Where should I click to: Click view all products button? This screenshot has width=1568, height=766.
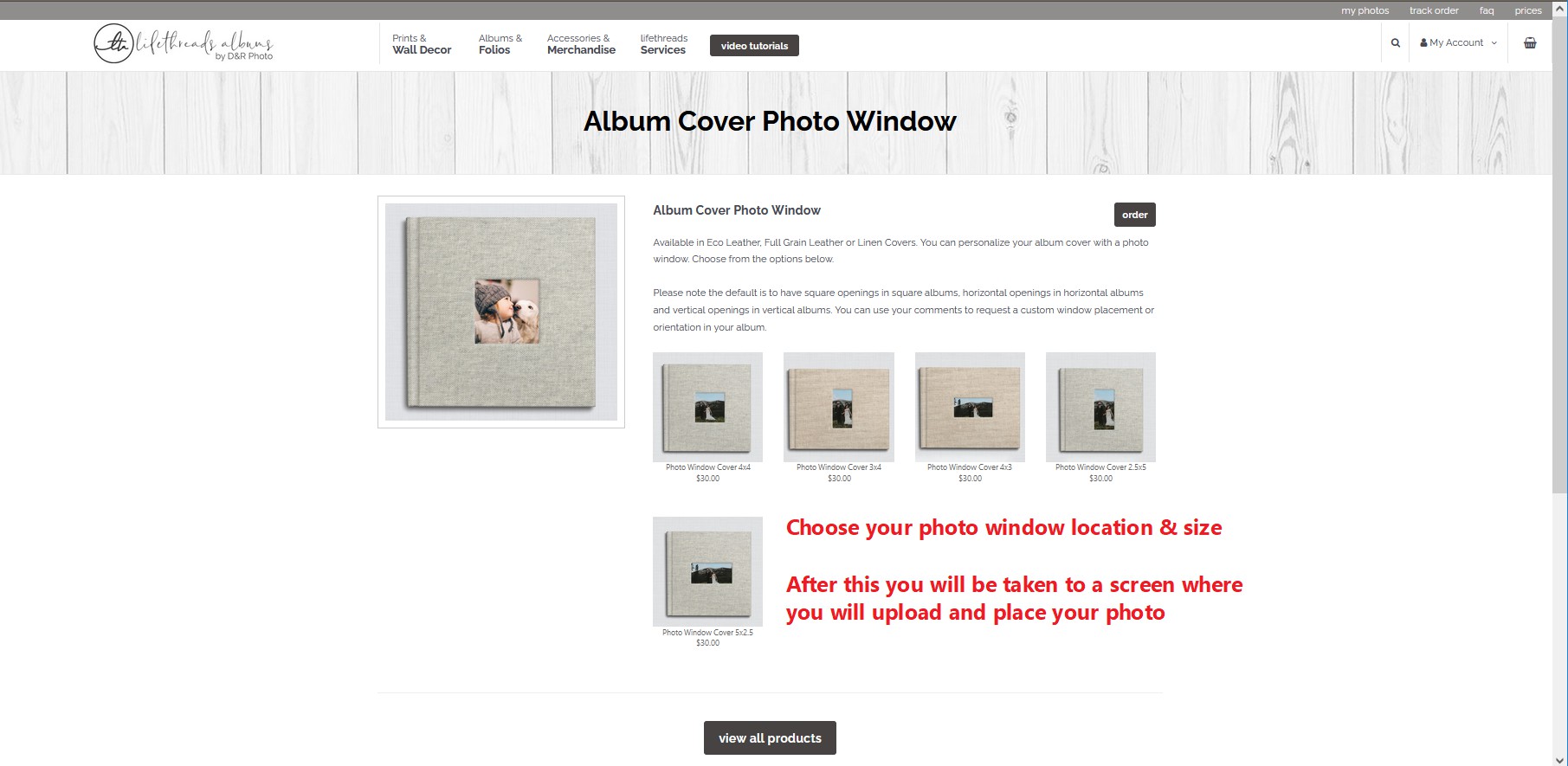tap(770, 738)
